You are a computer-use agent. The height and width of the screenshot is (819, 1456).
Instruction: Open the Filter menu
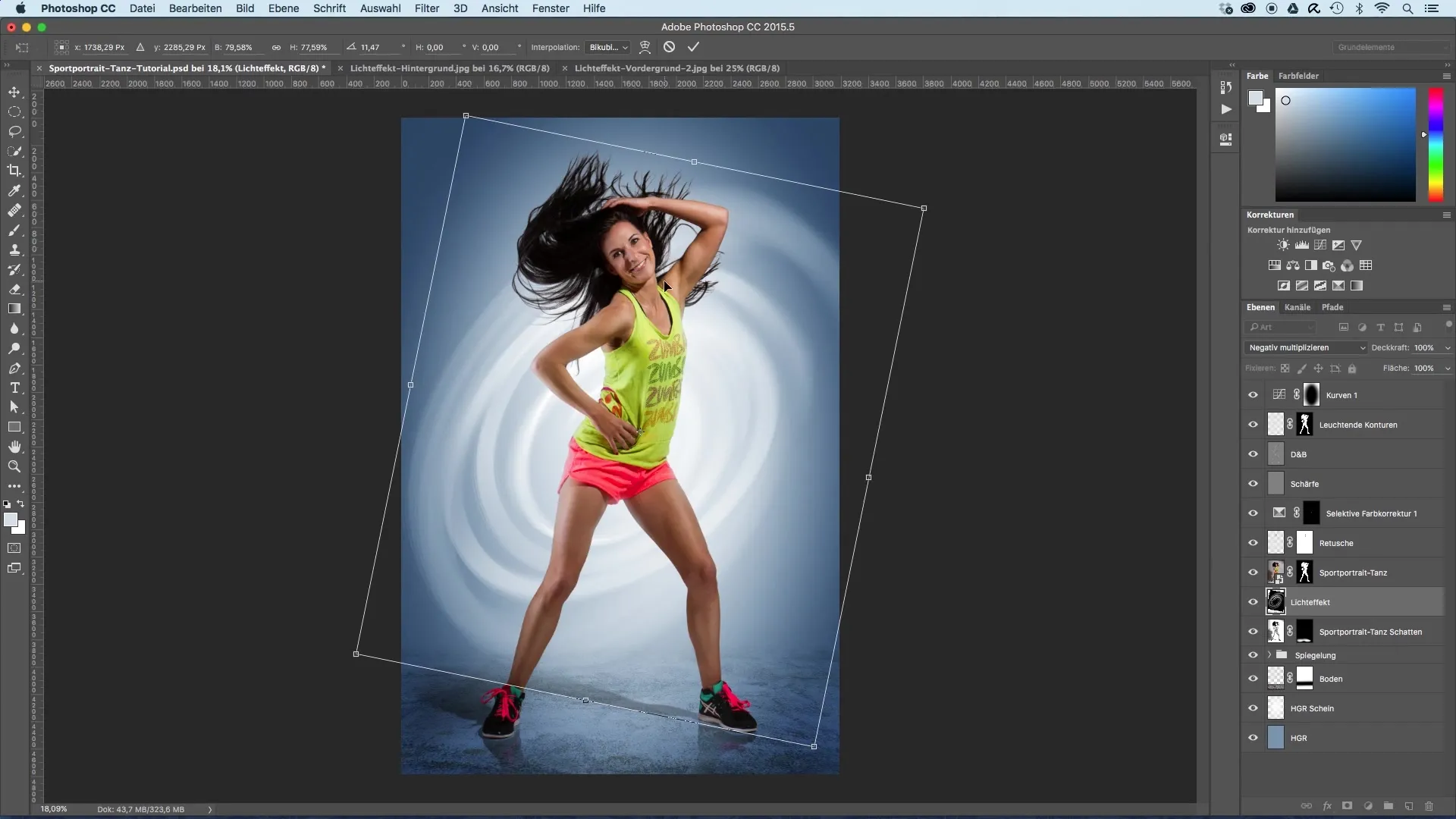(x=427, y=8)
